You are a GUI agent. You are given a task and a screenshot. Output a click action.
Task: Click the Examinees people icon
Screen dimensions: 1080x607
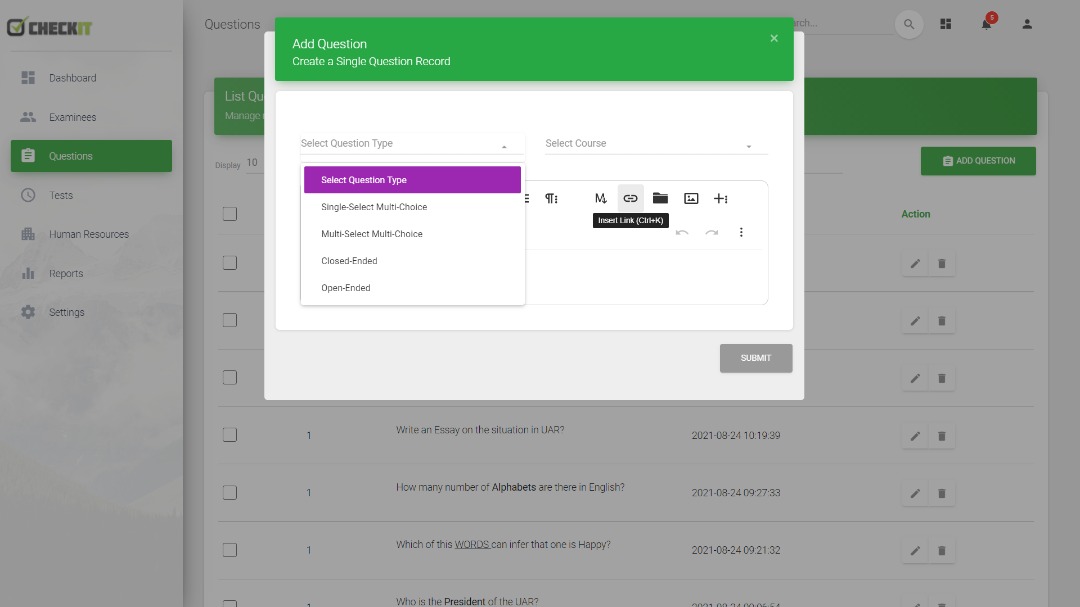(28, 117)
